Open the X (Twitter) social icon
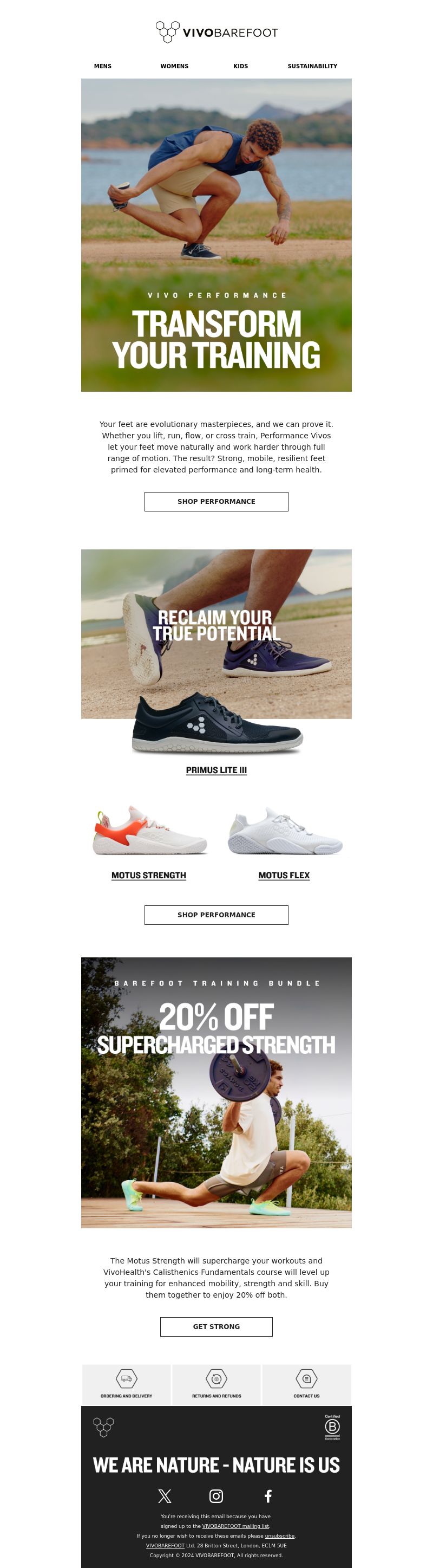Screen dimensions: 433x1568 (x=165, y=1495)
